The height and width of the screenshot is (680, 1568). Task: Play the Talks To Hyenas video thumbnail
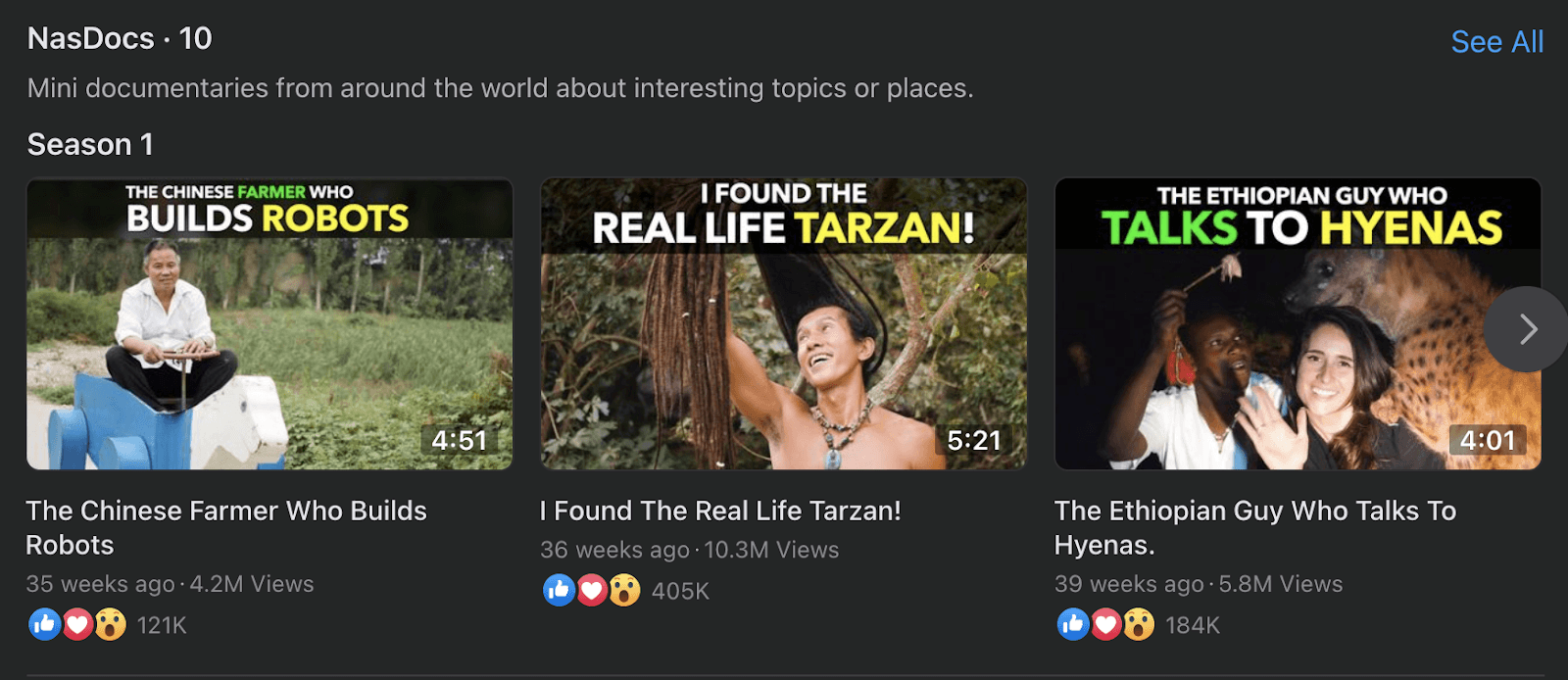pyautogui.click(x=1274, y=323)
